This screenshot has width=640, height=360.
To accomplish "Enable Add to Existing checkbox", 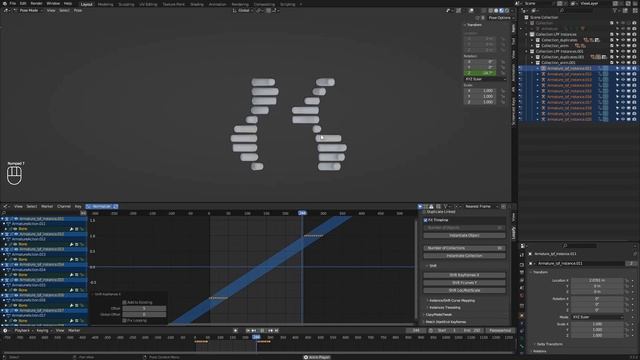I will pos(124,302).
